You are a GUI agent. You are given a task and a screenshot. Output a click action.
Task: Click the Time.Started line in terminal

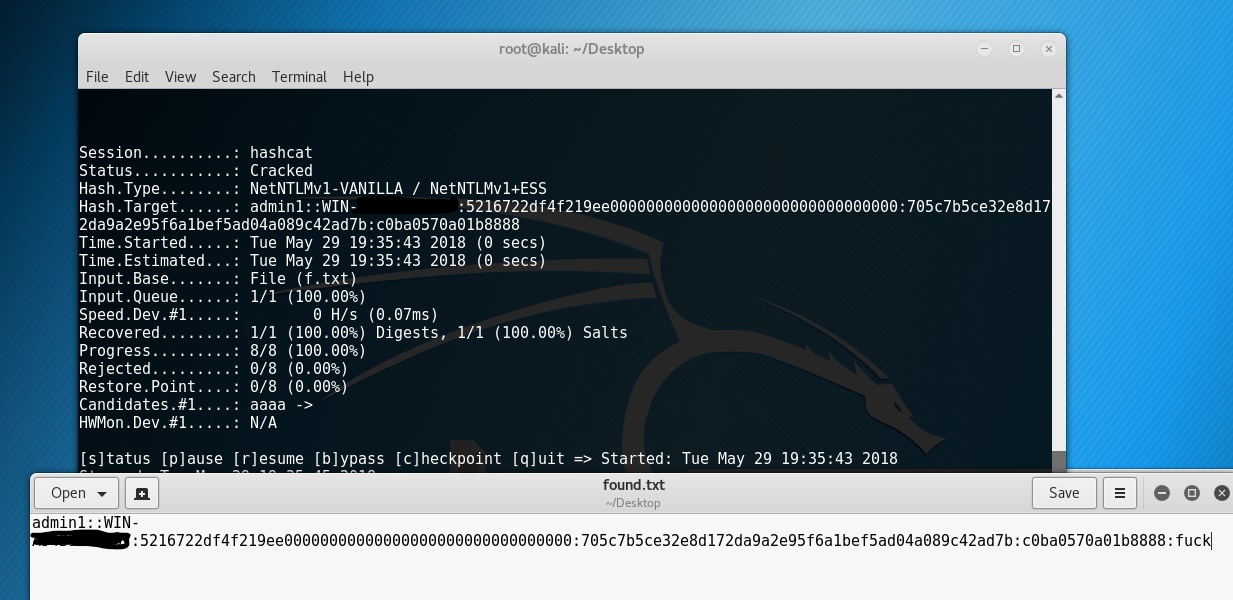[312, 243]
